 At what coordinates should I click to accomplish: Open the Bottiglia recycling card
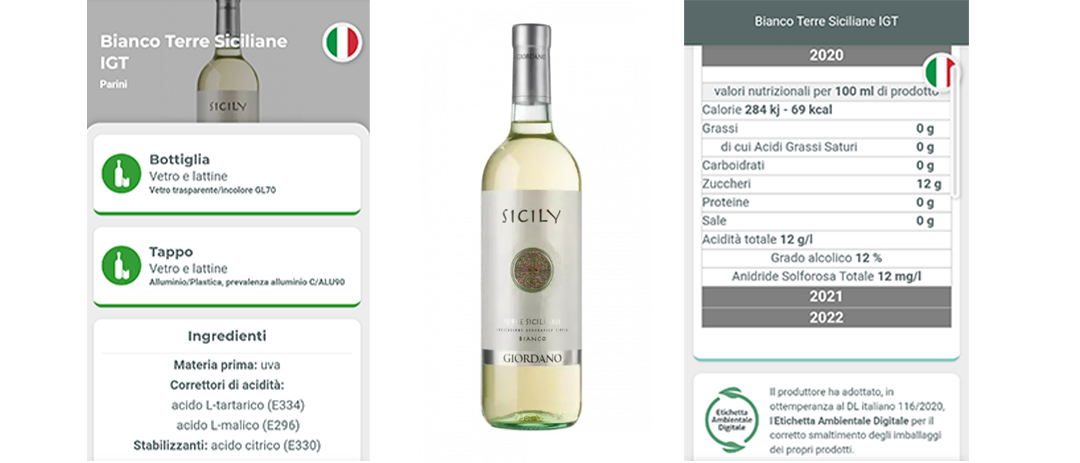227,174
